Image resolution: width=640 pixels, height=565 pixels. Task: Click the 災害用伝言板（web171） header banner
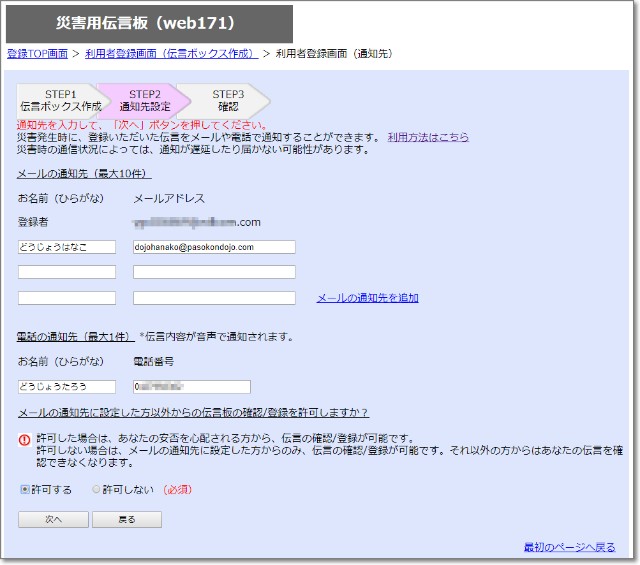click(149, 24)
